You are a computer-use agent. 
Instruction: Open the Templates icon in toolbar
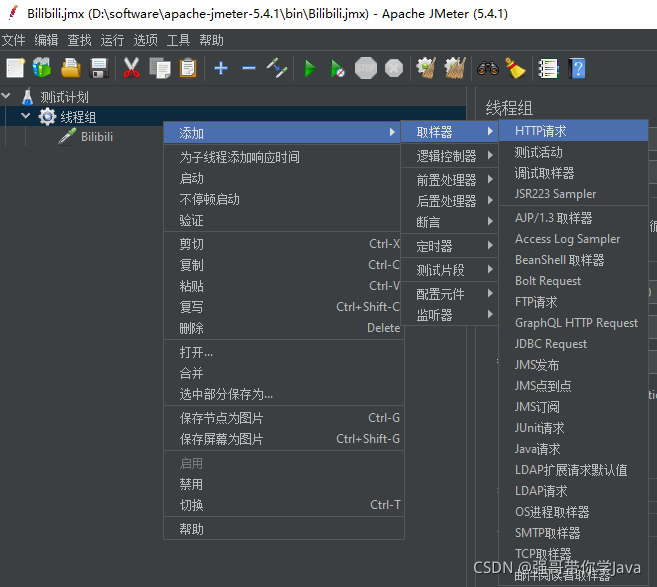point(42,68)
